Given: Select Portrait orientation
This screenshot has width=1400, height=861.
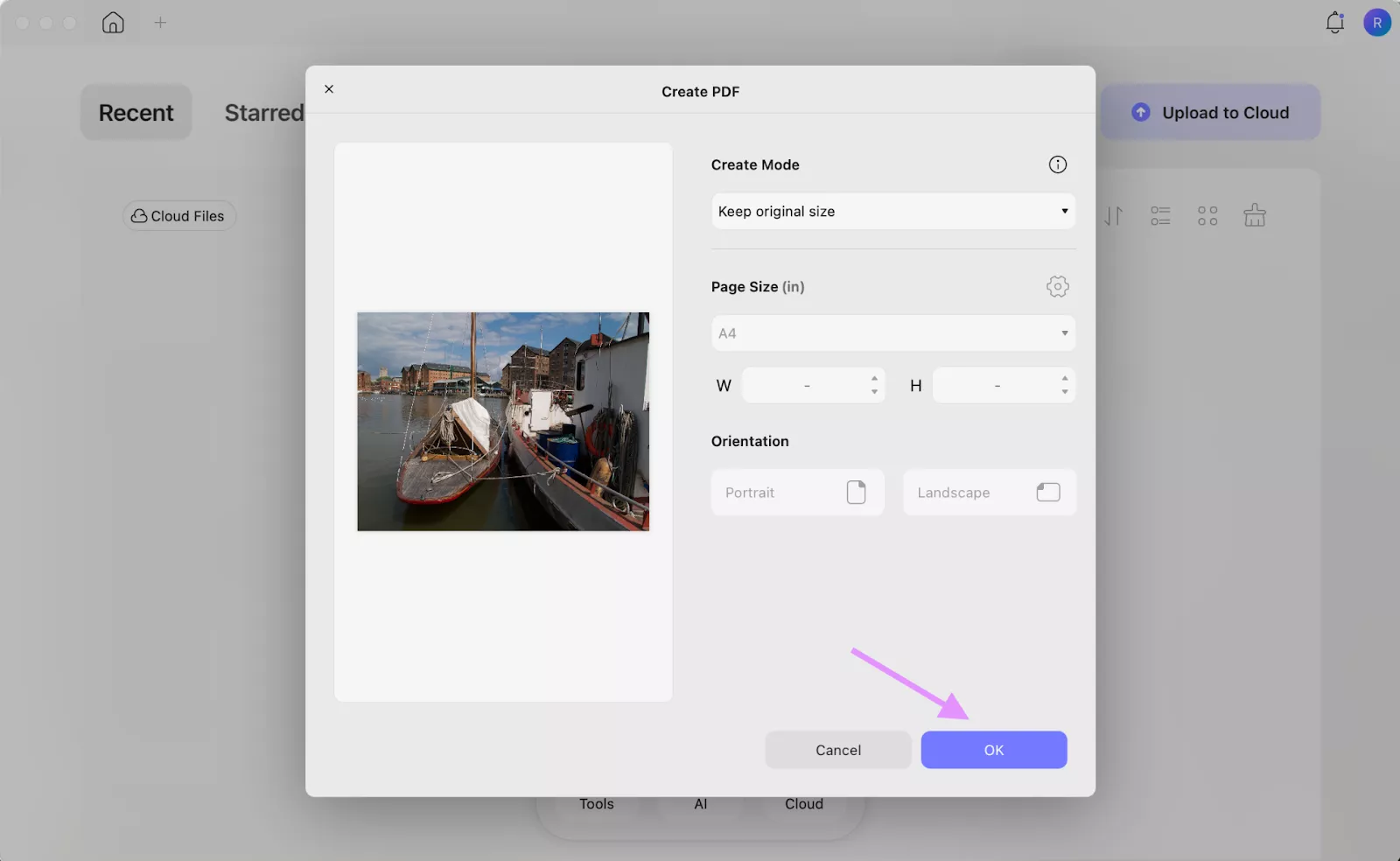Looking at the screenshot, I should coord(797,492).
